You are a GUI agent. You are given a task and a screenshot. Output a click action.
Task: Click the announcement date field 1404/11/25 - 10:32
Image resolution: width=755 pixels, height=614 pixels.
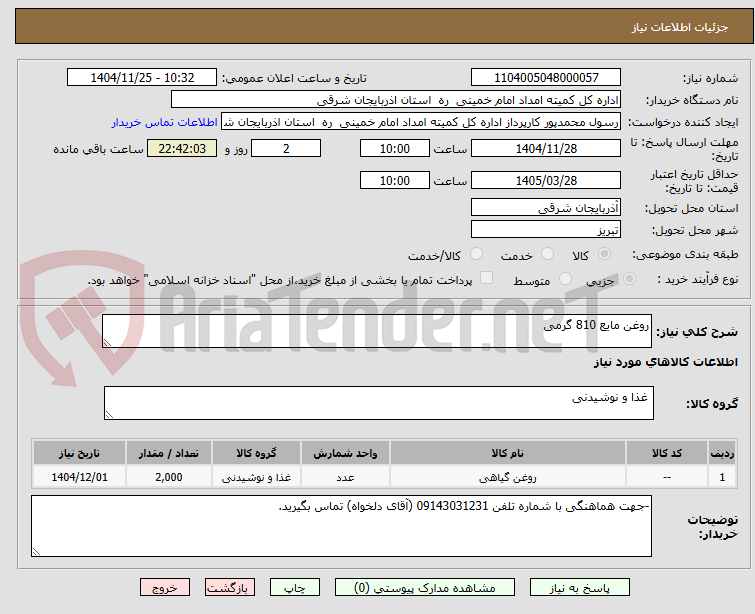[x=142, y=78]
